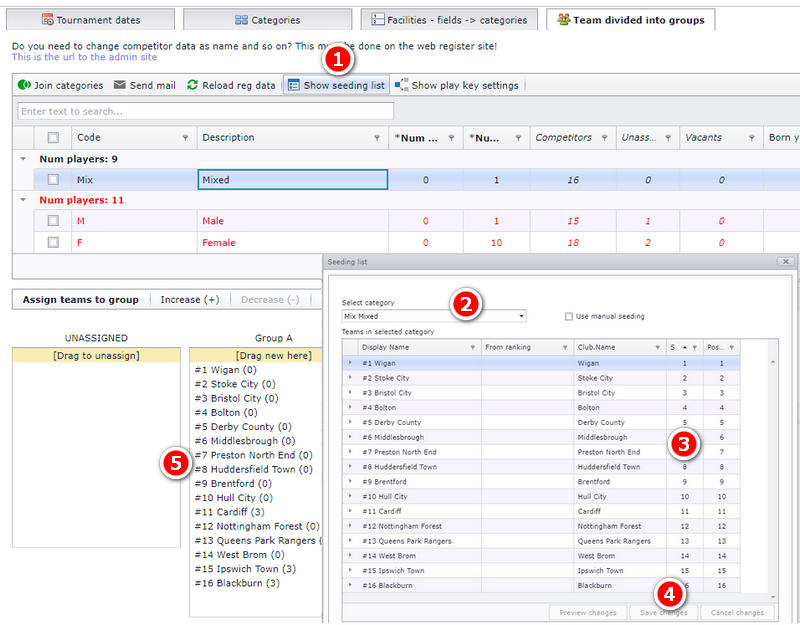Click the Send mail envelope icon
The image size is (800, 625).
click(119, 85)
